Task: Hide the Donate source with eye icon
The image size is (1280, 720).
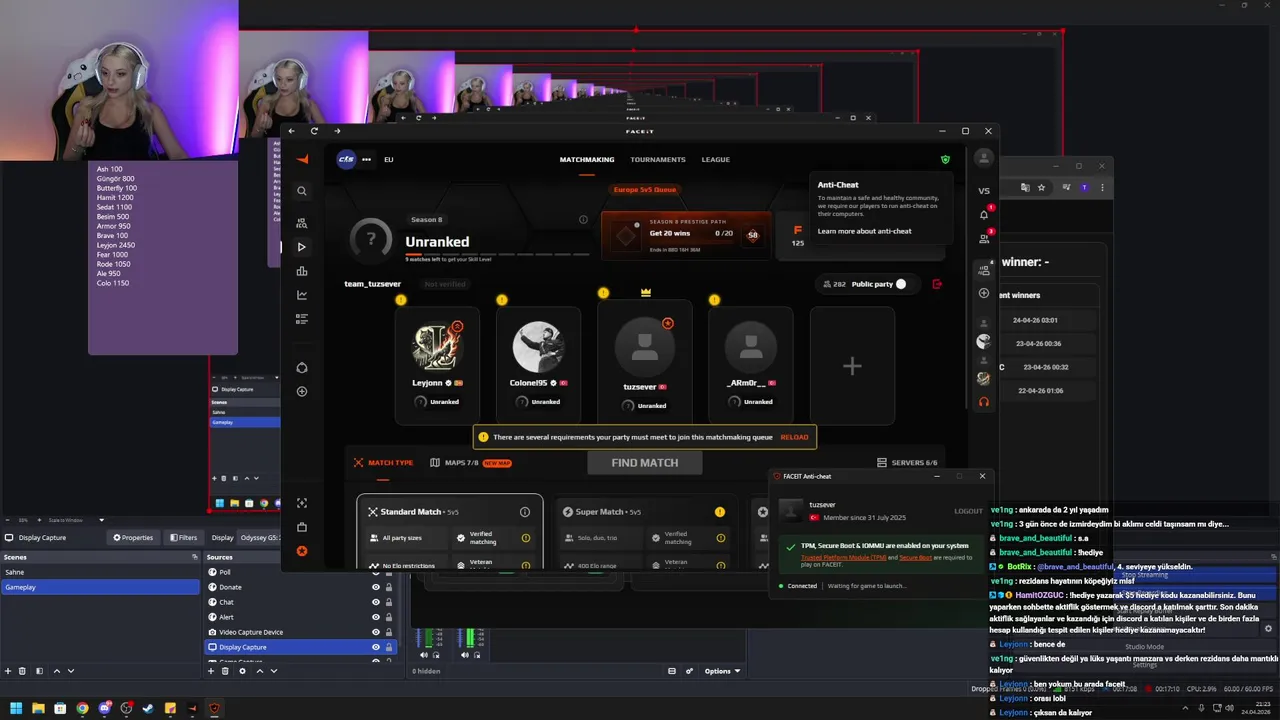Action: coord(376,587)
